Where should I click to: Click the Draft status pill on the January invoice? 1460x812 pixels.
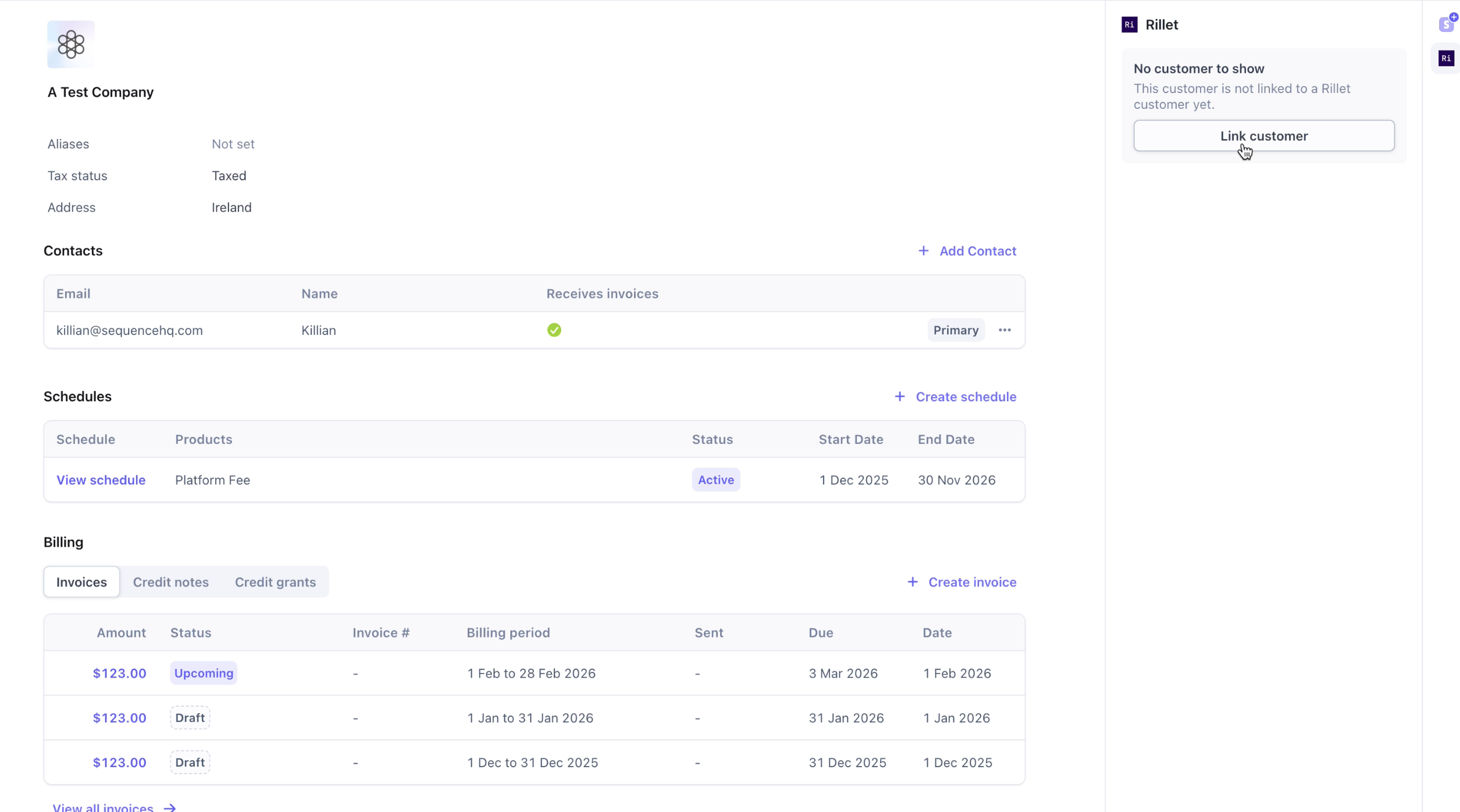tap(190, 717)
